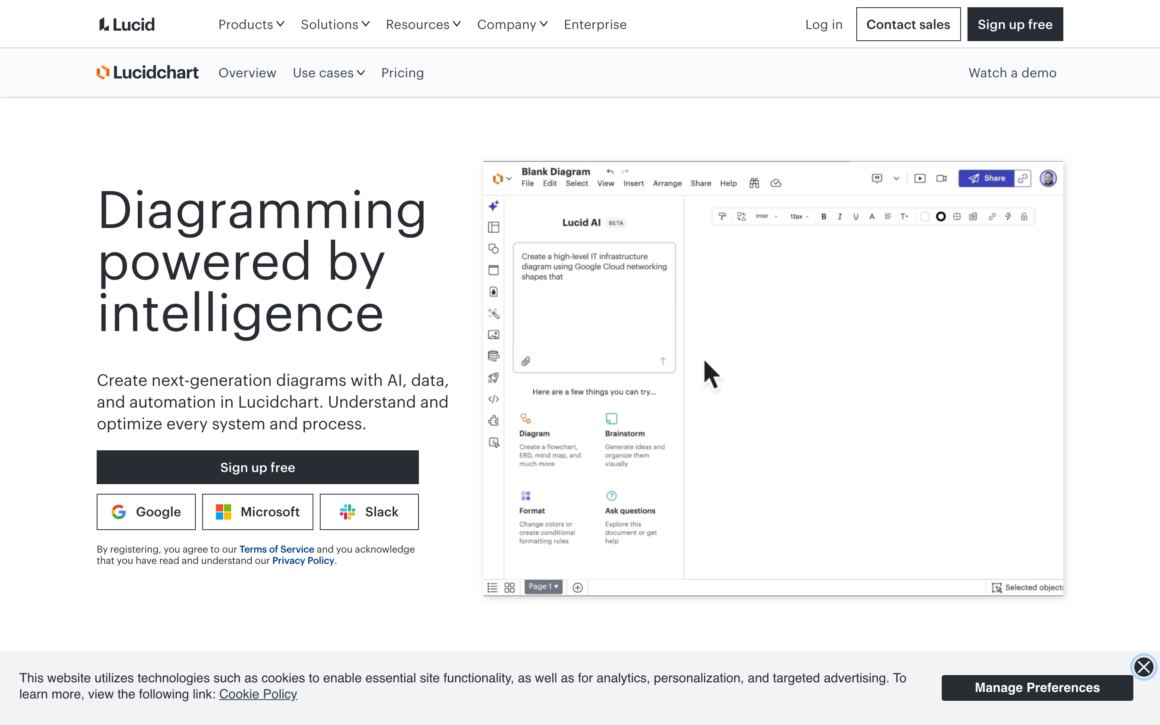Open the code brackets icon in the sidebar
Image resolution: width=1160 pixels, height=725 pixels.
(x=493, y=399)
